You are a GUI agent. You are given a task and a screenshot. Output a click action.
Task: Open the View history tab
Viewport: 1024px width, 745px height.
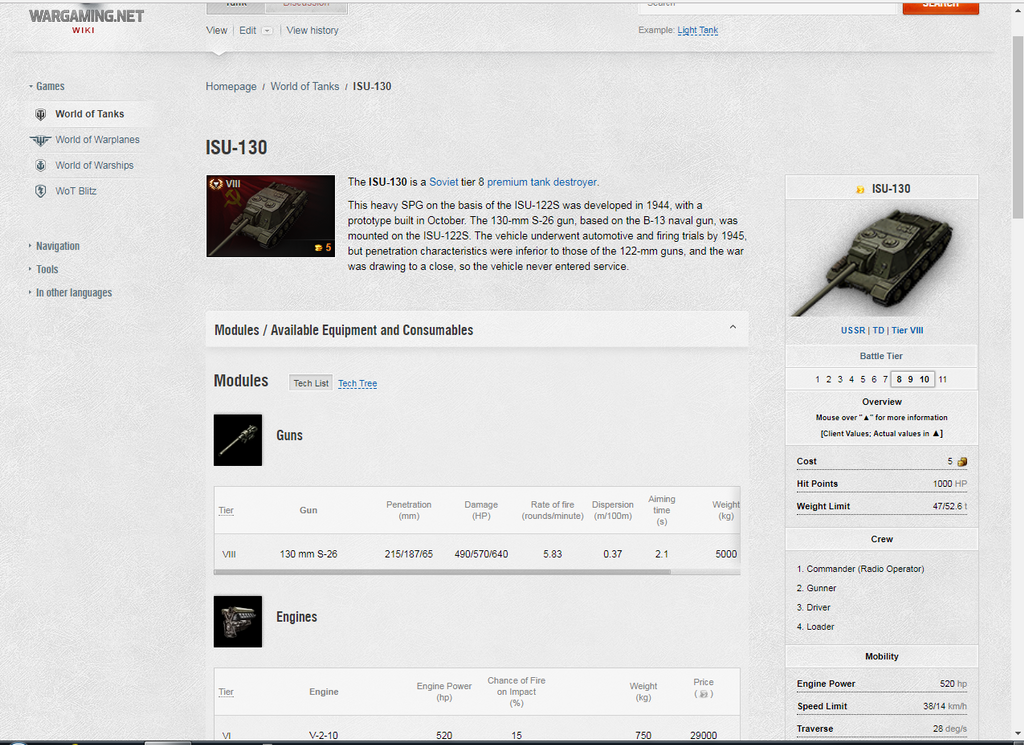312,31
